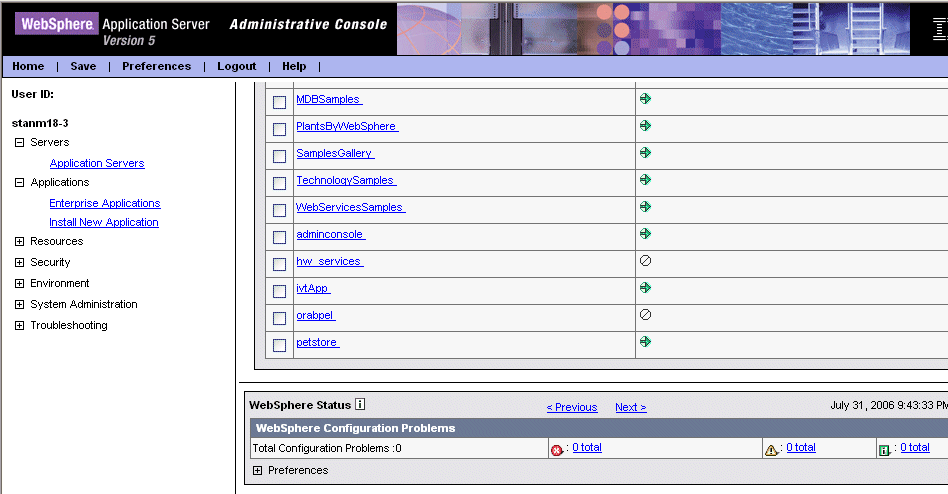The image size is (948, 494).
Task: Open the WebServicesSamples application link
Action: 351,207
